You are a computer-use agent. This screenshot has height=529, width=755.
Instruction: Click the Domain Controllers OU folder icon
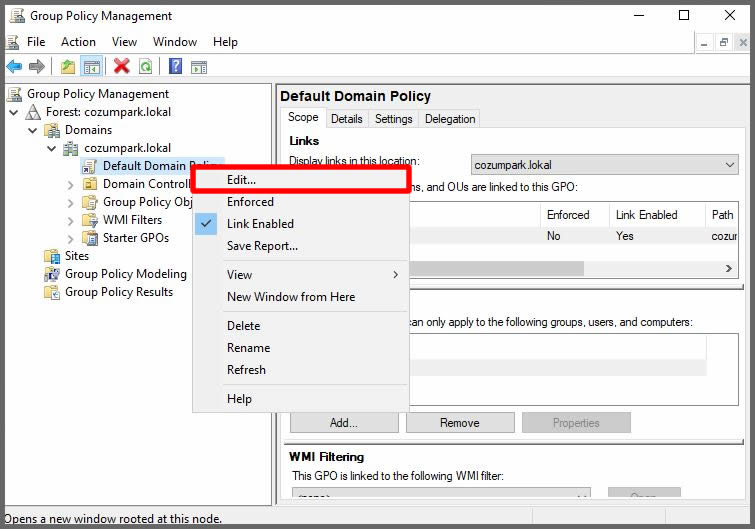(x=90, y=184)
